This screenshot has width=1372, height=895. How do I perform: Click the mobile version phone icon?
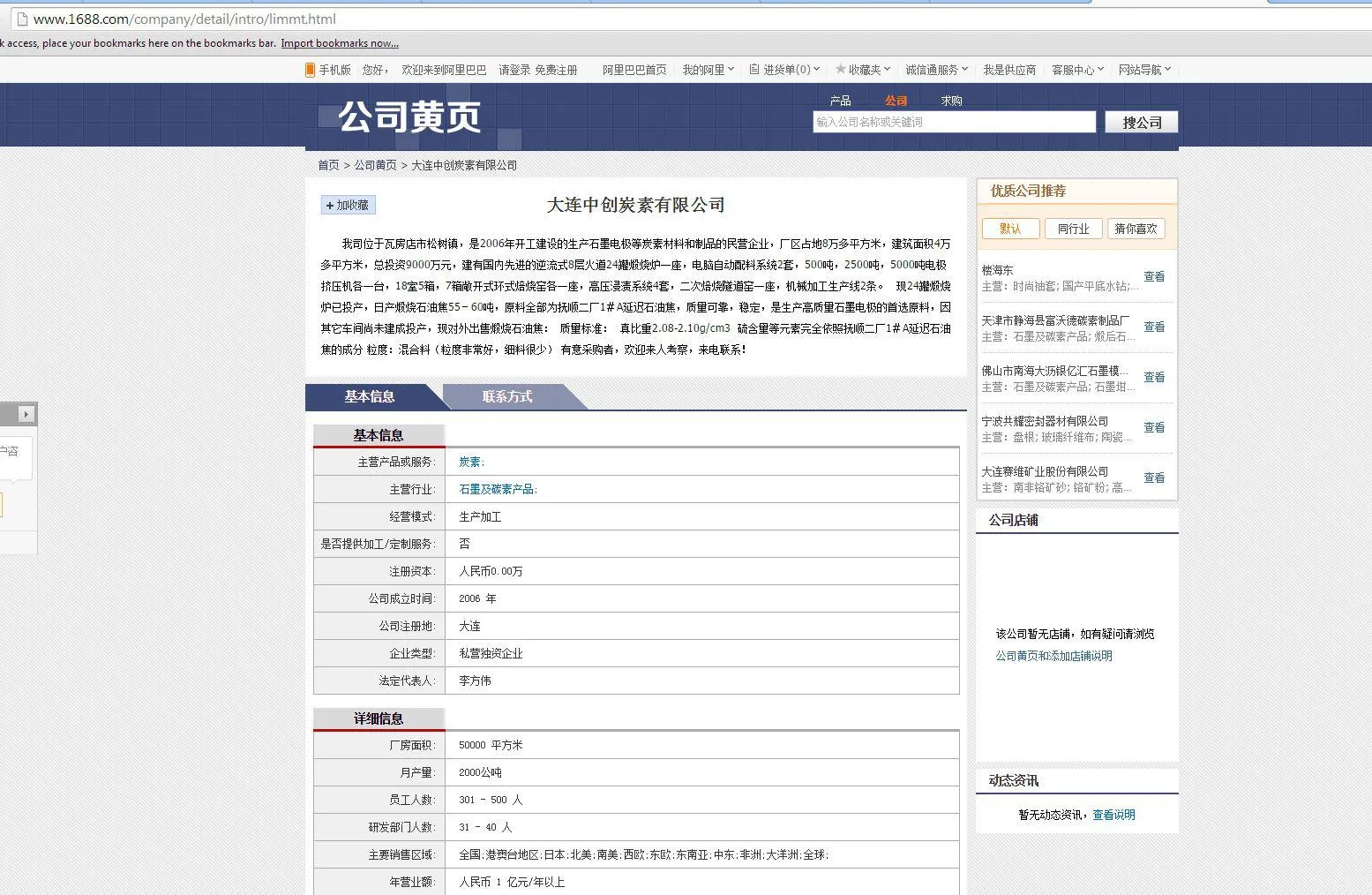coord(310,70)
